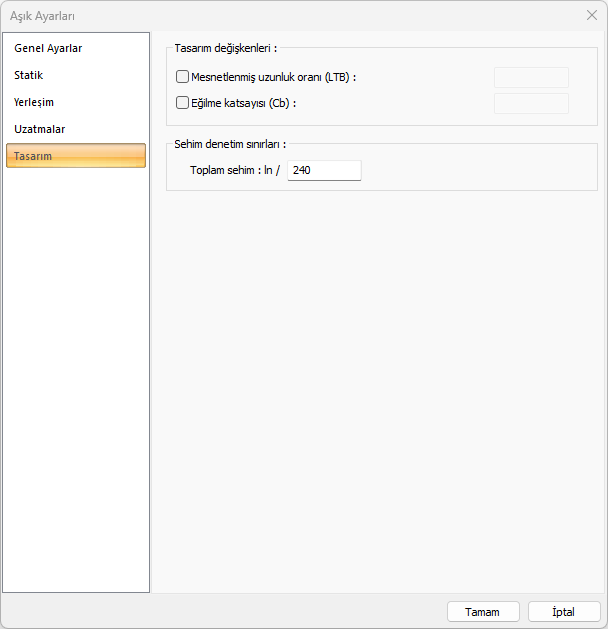Close the Aşık Ayarları dialog
Screen dimensions: 608x629
coord(592,15)
